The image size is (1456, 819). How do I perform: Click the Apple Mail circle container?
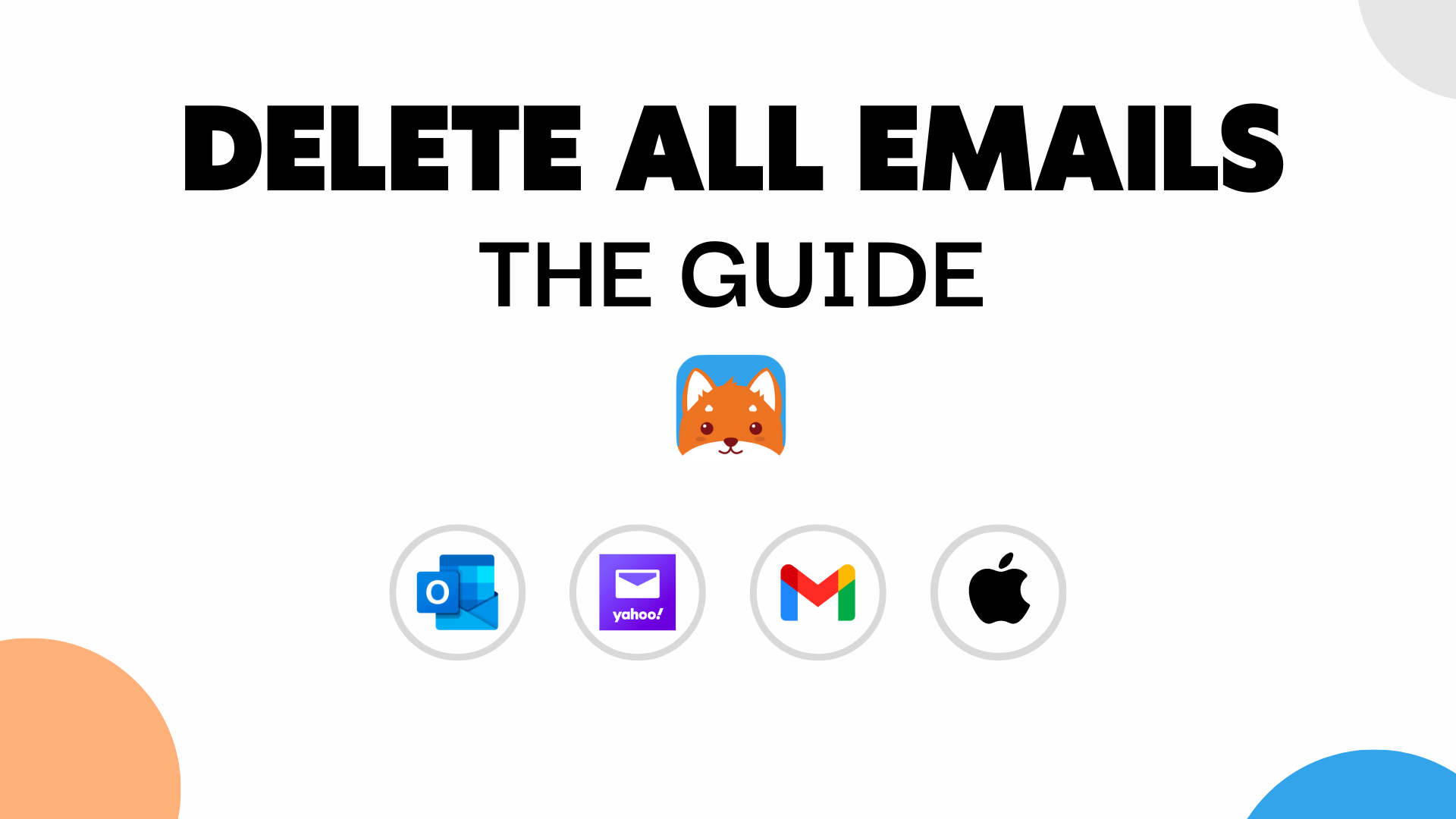998,592
